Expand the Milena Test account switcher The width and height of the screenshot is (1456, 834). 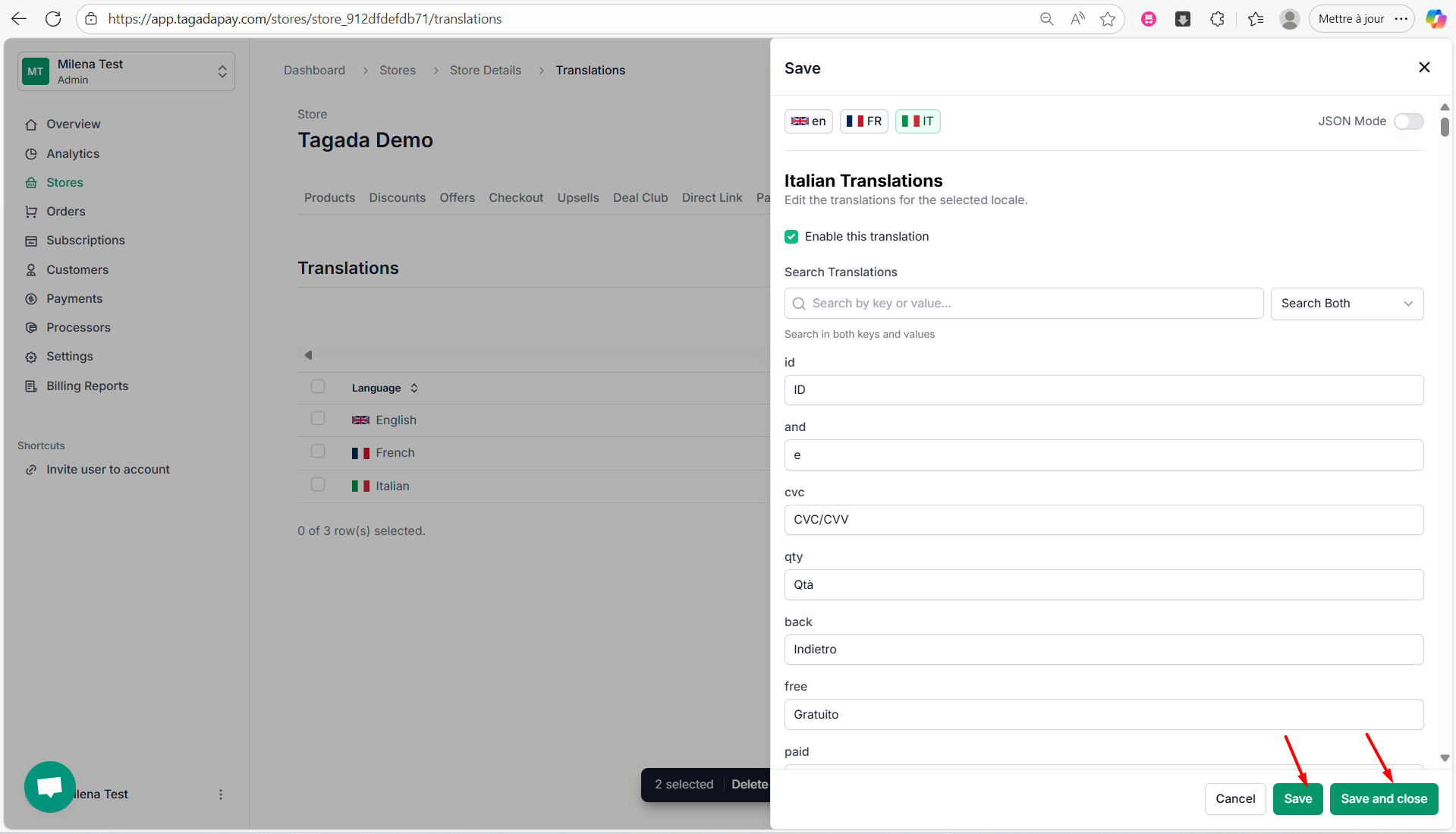click(x=126, y=71)
